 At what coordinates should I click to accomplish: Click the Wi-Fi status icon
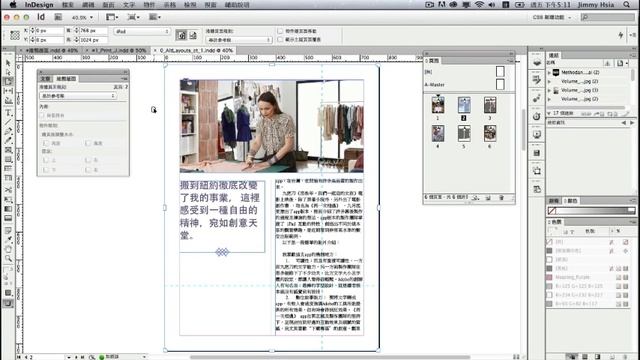point(479,4)
